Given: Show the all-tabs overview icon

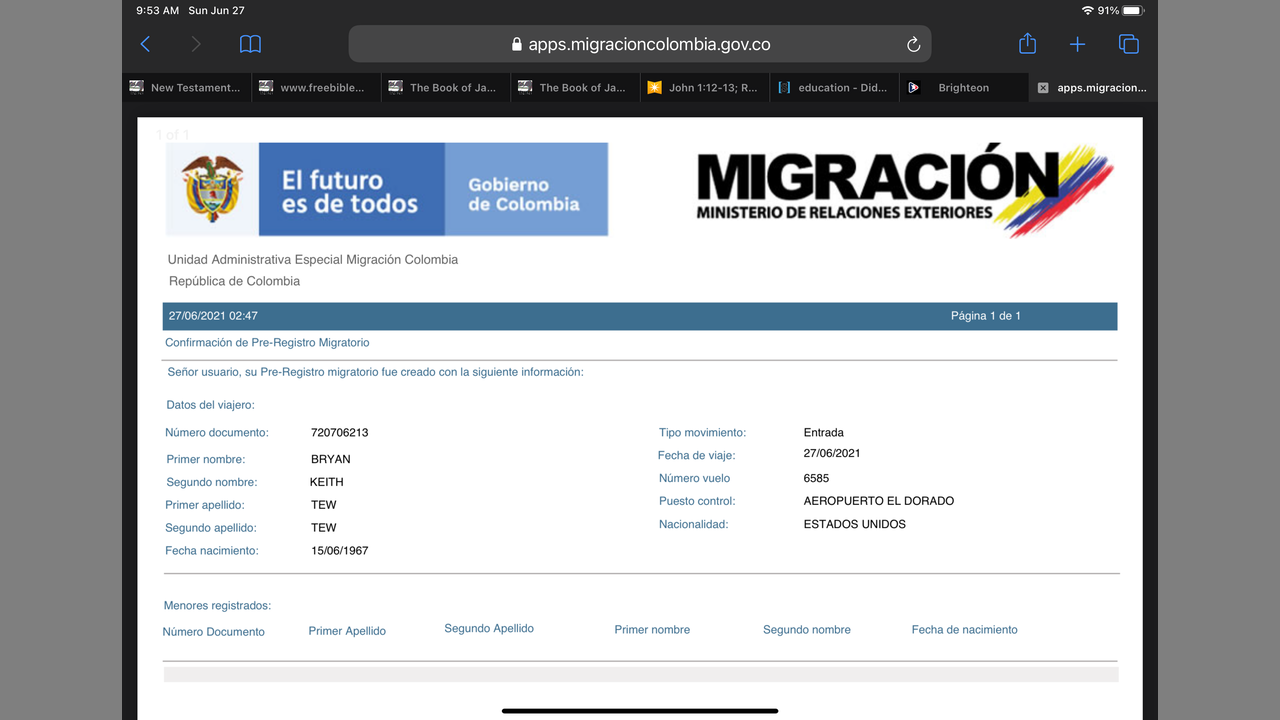Looking at the screenshot, I should point(1129,44).
